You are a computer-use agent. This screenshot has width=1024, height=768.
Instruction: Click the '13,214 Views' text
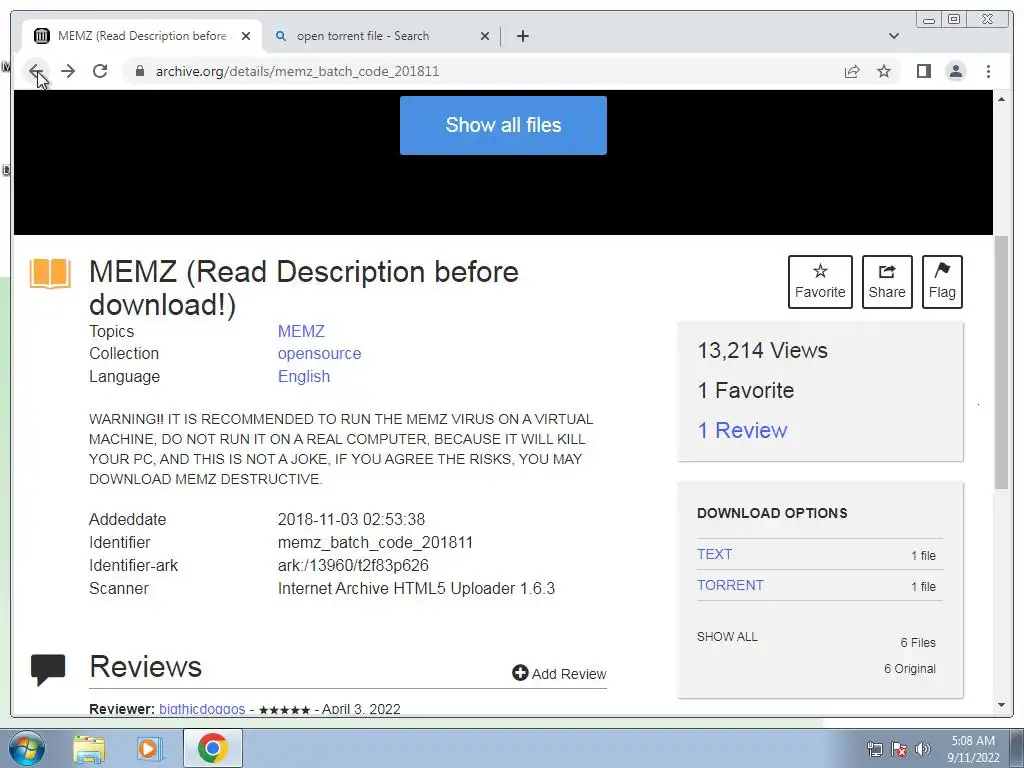[762, 351]
